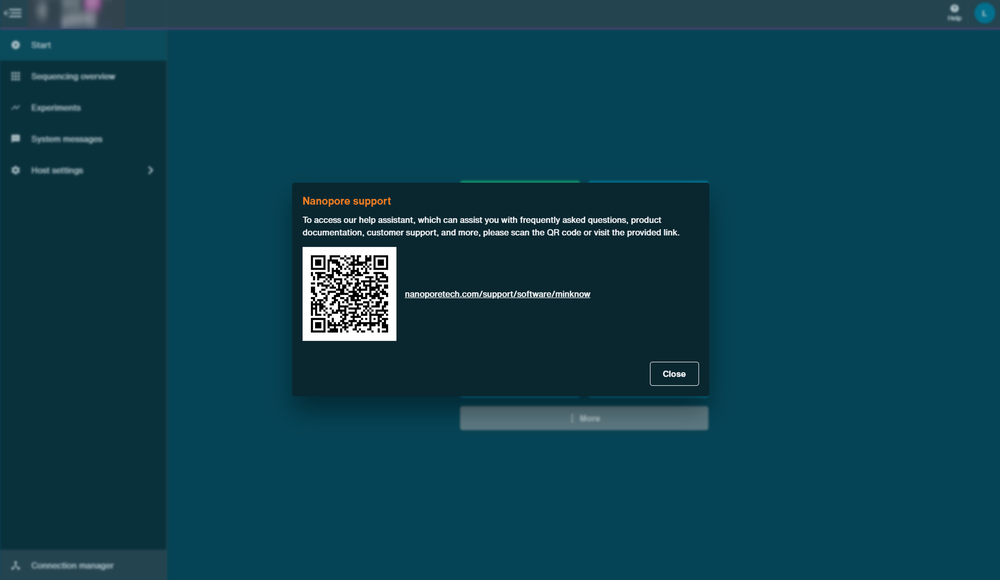Click the Sequencing overview grid icon
The image size is (1000, 580).
point(15,77)
